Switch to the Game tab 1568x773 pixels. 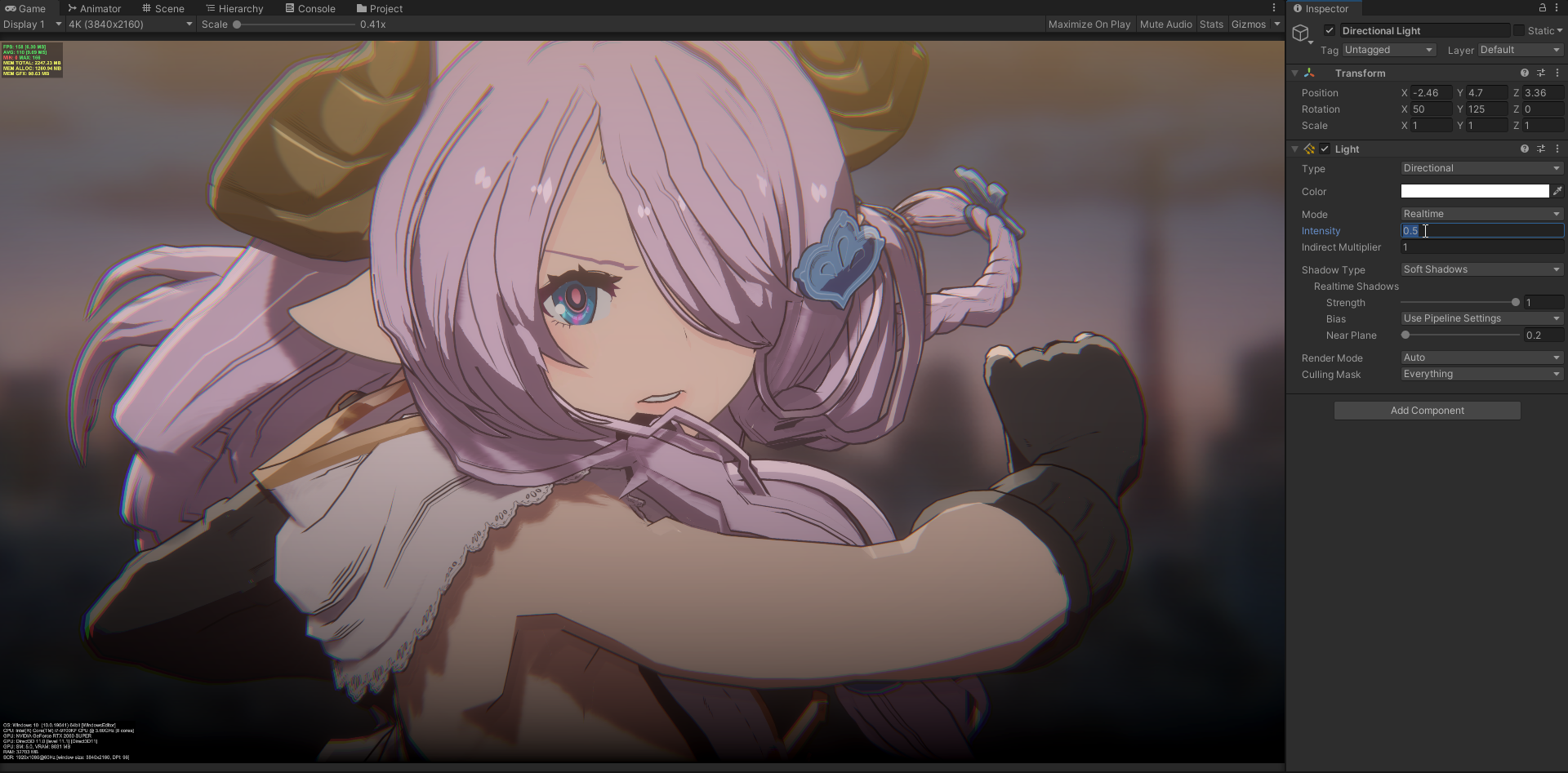pyautogui.click(x=26, y=9)
